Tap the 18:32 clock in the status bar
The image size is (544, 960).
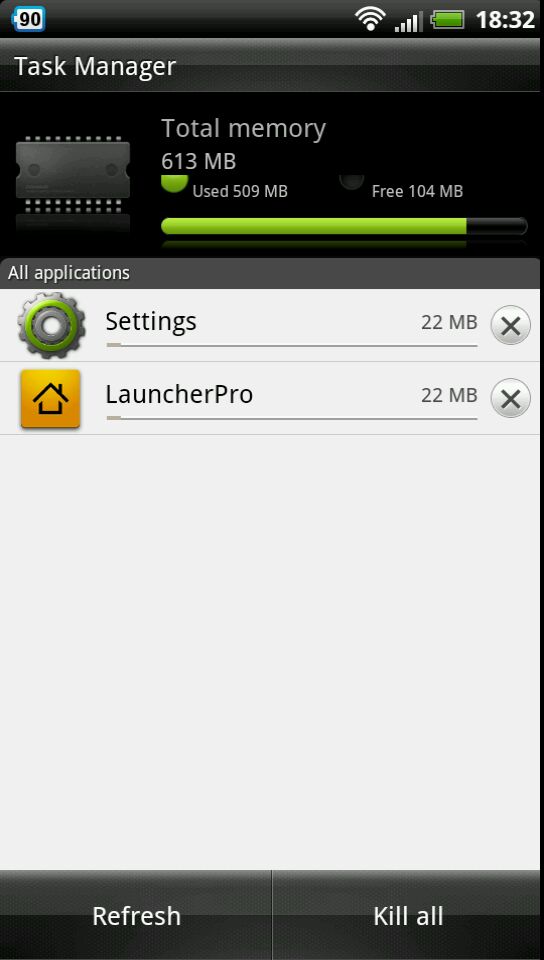click(x=505, y=20)
